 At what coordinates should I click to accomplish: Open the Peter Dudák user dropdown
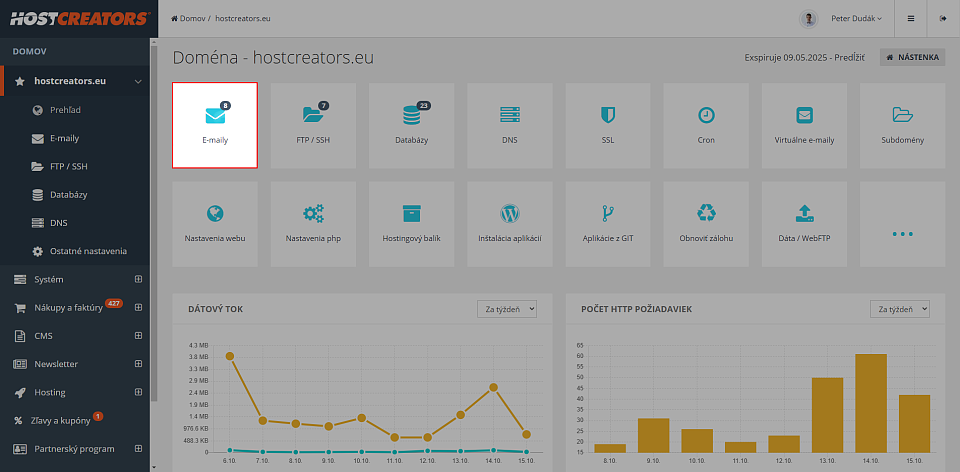click(x=856, y=18)
